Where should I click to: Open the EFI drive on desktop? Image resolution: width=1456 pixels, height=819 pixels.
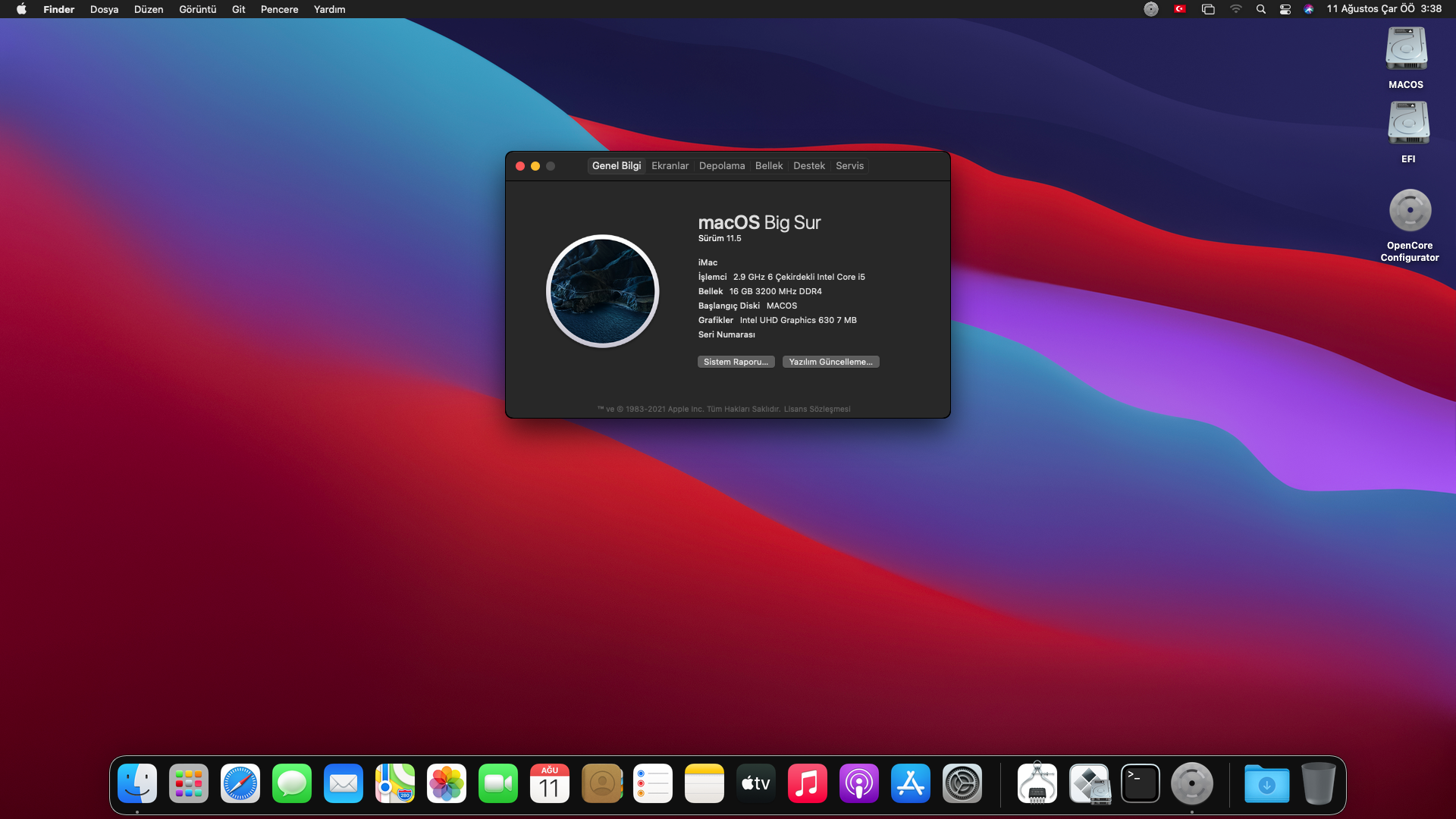pyautogui.click(x=1408, y=124)
